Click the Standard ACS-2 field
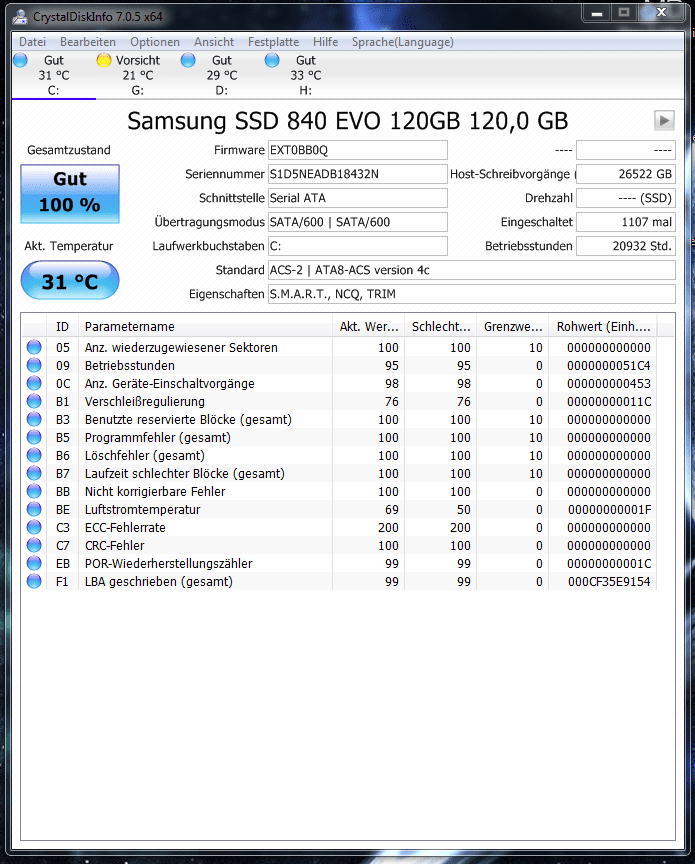This screenshot has height=864, width=695. 472,270
